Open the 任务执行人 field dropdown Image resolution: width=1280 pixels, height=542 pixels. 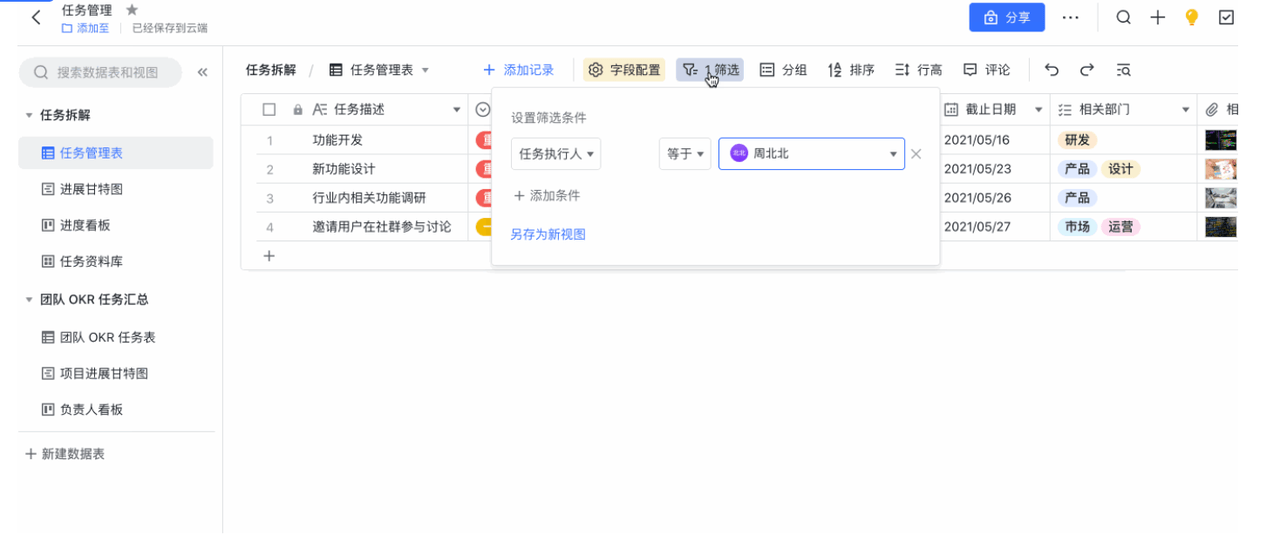click(556, 154)
